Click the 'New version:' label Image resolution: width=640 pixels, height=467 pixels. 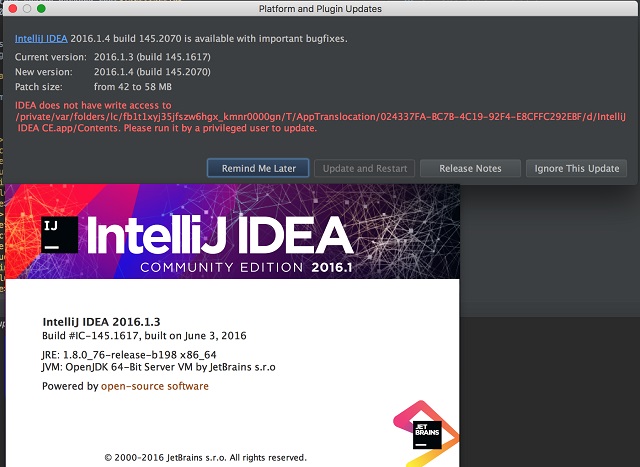click(x=44, y=72)
